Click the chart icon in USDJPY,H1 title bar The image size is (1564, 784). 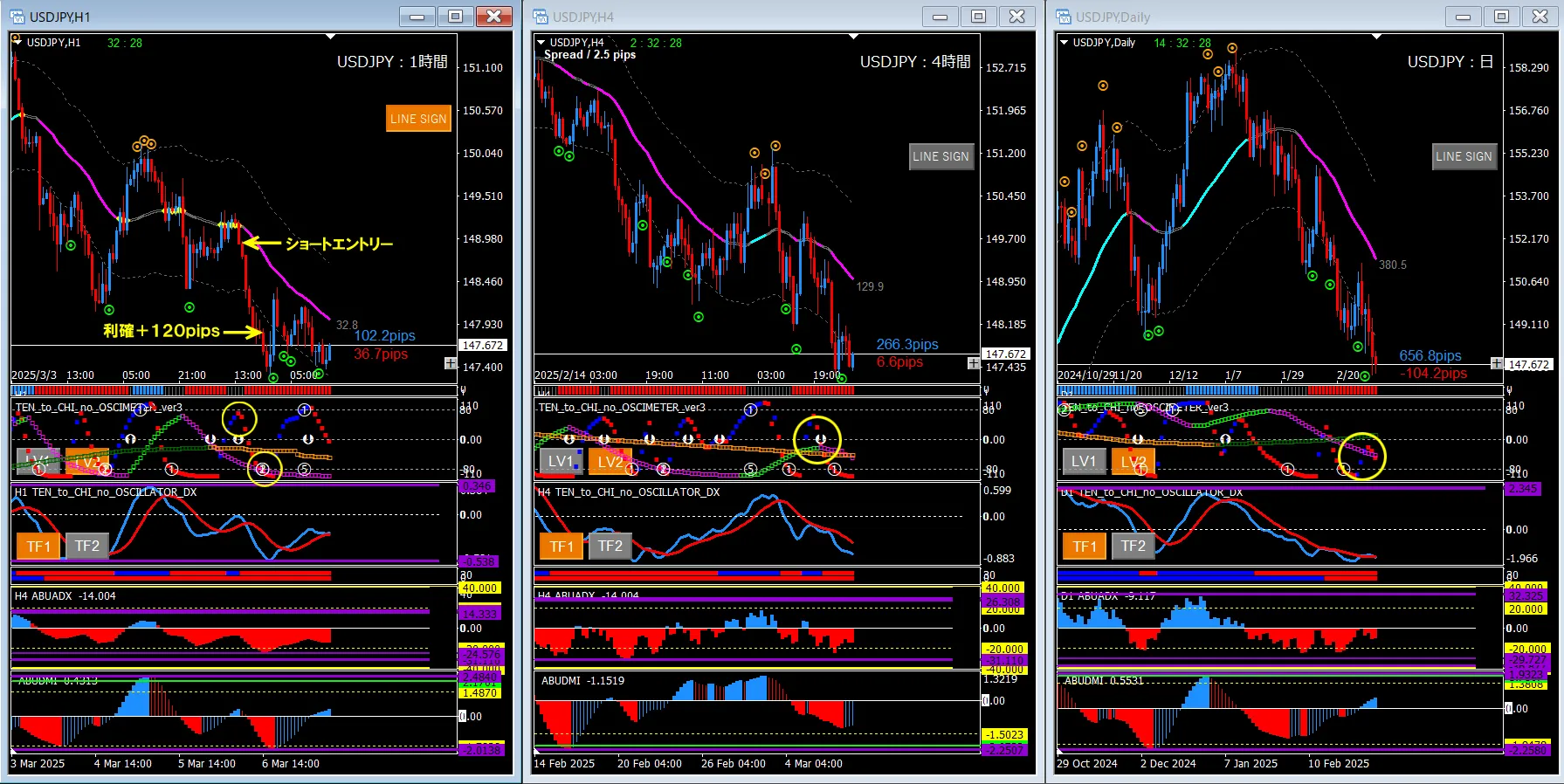click(17, 17)
